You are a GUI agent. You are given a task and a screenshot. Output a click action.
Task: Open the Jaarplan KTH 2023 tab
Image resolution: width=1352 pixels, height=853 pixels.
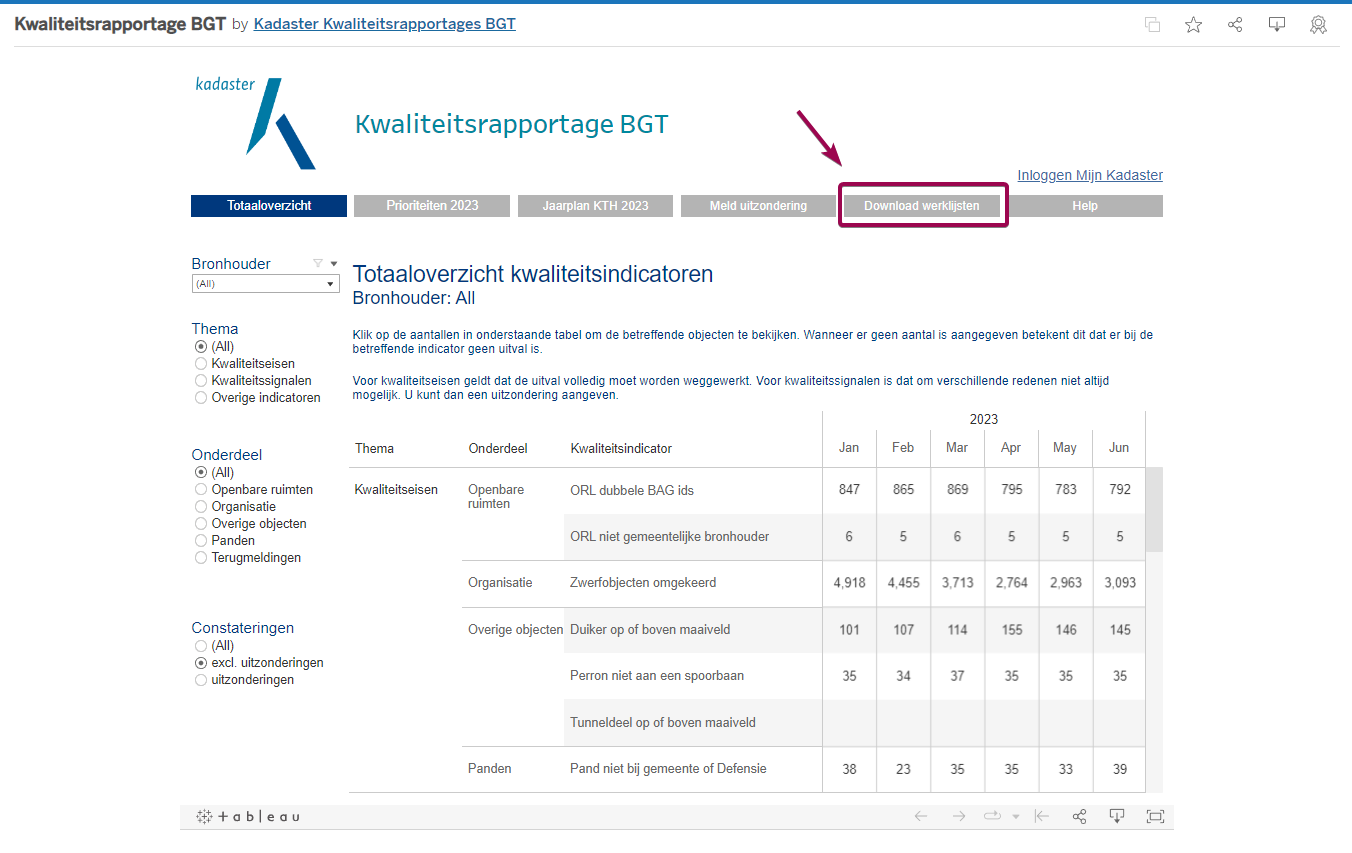[595, 206]
